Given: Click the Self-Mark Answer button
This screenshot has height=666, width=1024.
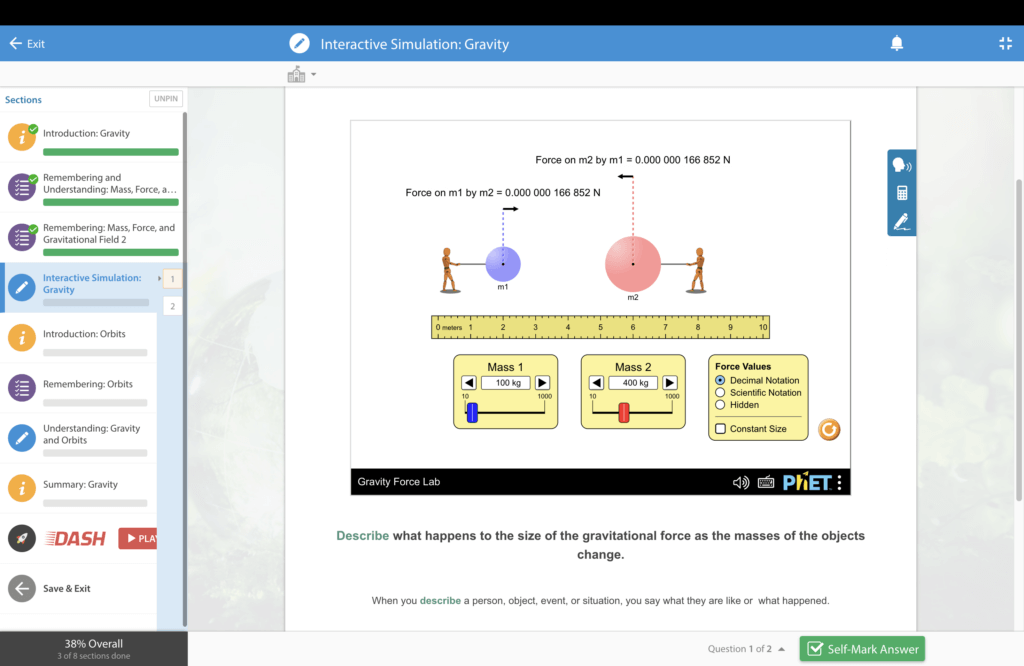Looking at the screenshot, I should 862,648.
